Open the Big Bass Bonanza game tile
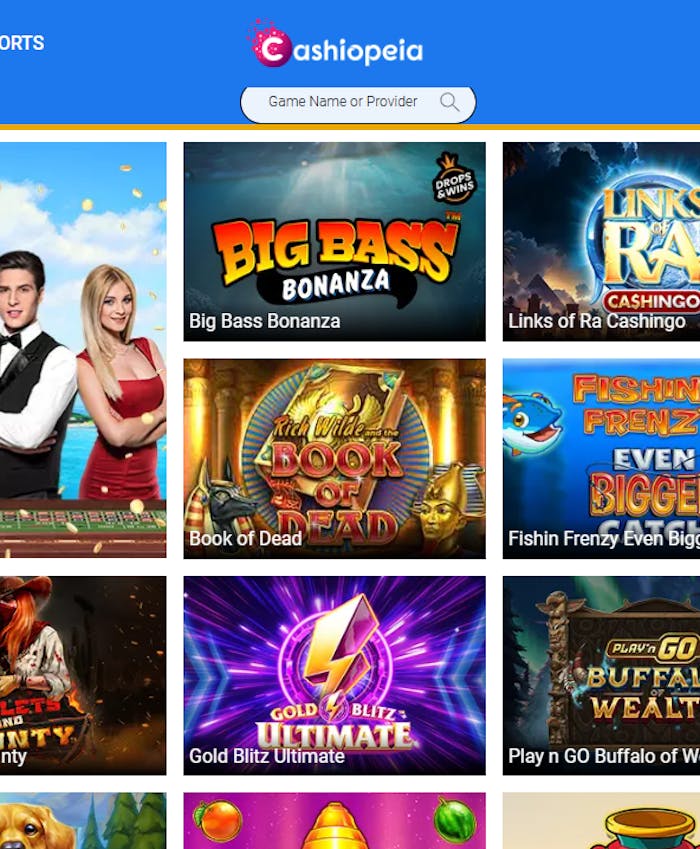The width and height of the screenshot is (700, 849). pyautogui.click(x=335, y=241)
